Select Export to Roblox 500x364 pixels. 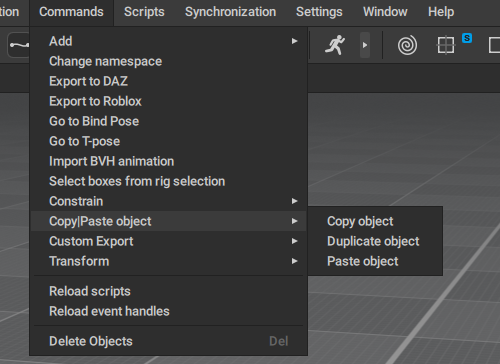(168, 101)
